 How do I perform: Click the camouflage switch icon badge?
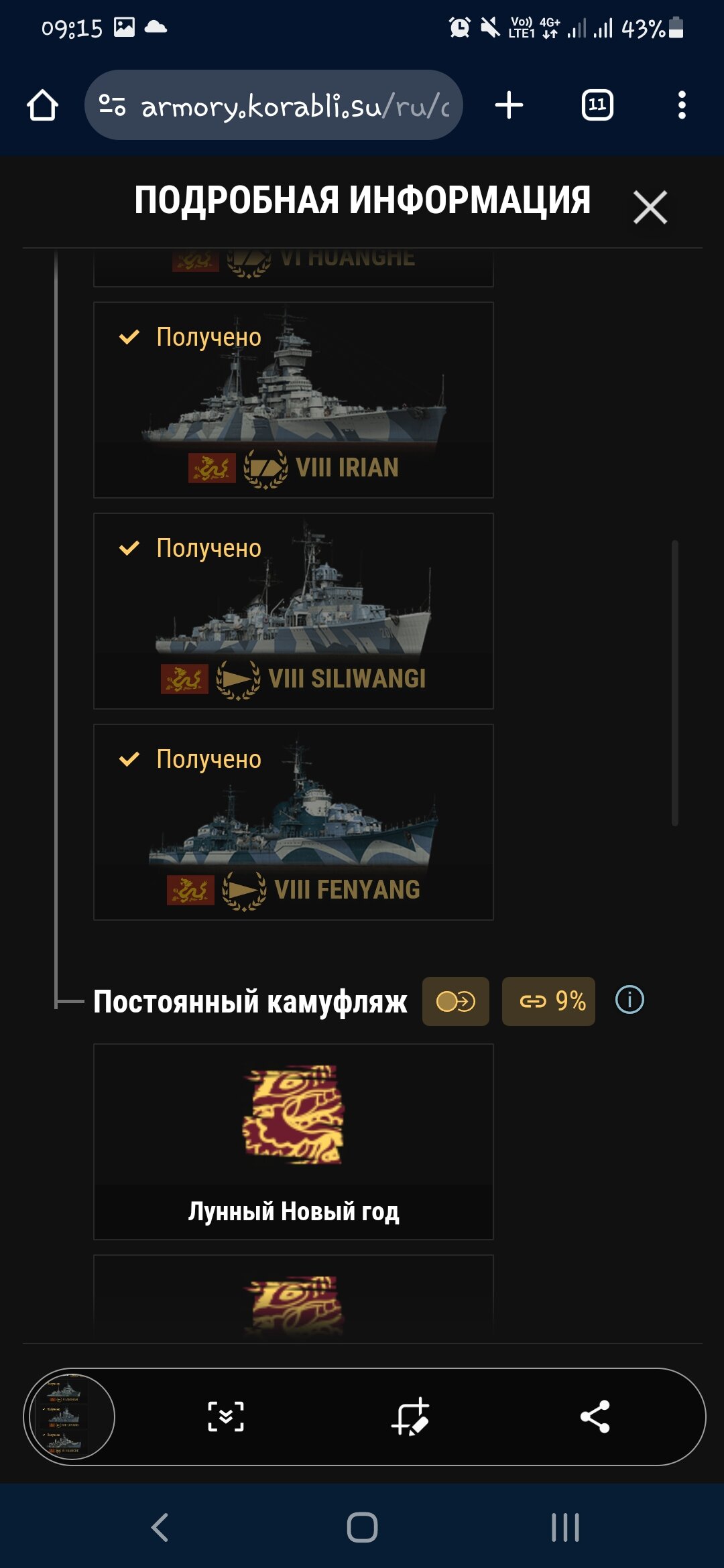tap(456, 1001)
